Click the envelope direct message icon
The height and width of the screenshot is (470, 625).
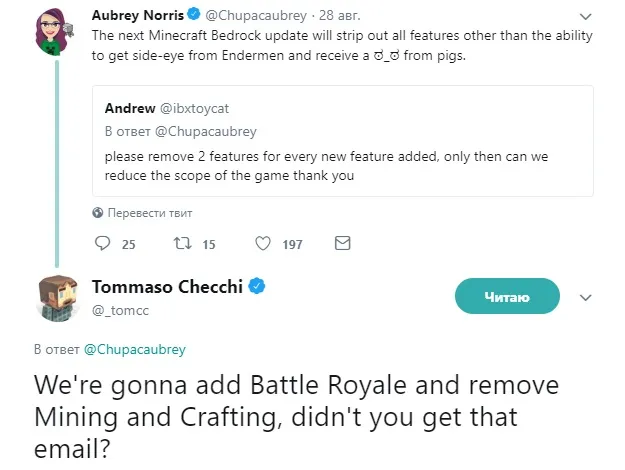tap(342, 243)
